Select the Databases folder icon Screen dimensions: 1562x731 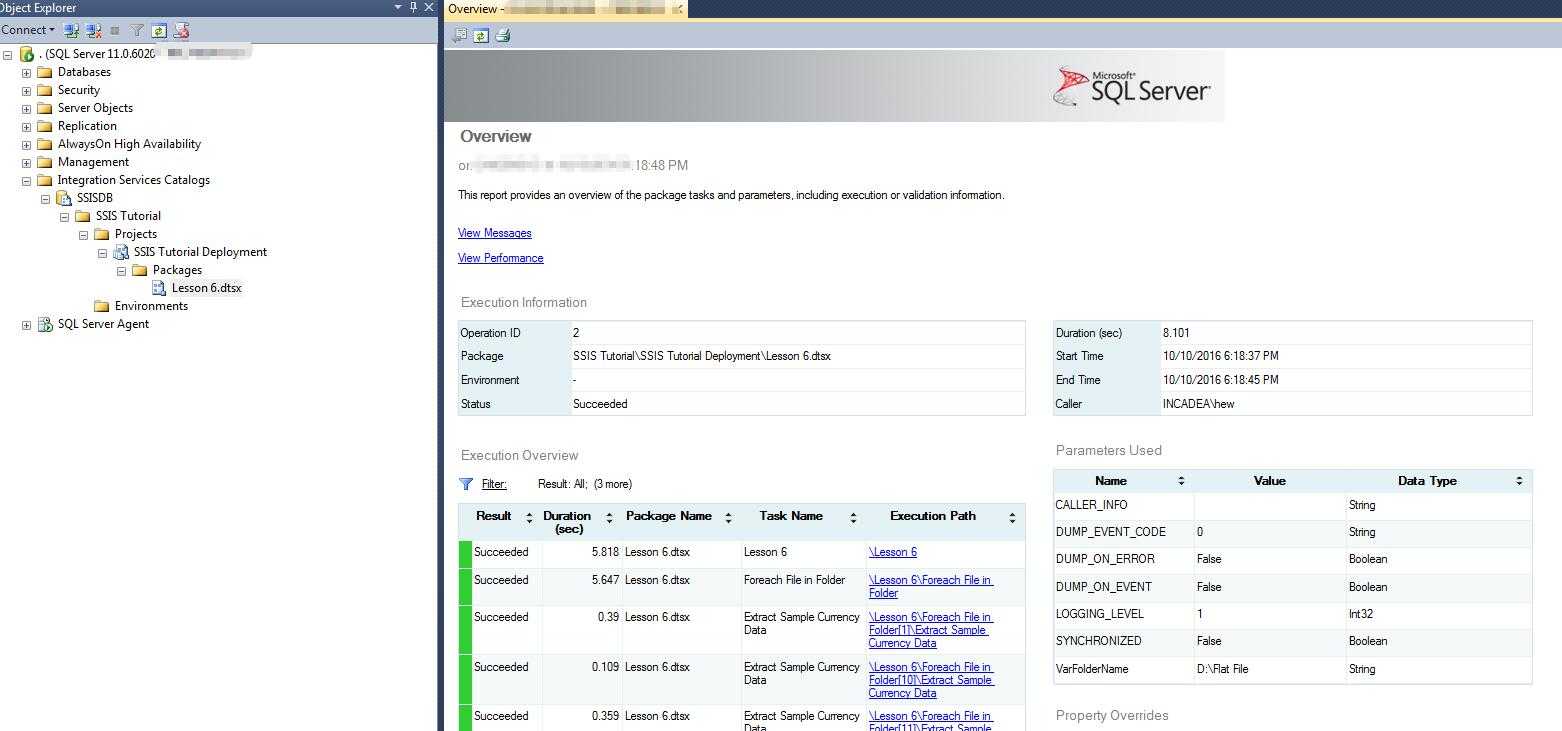pos(44,72)
